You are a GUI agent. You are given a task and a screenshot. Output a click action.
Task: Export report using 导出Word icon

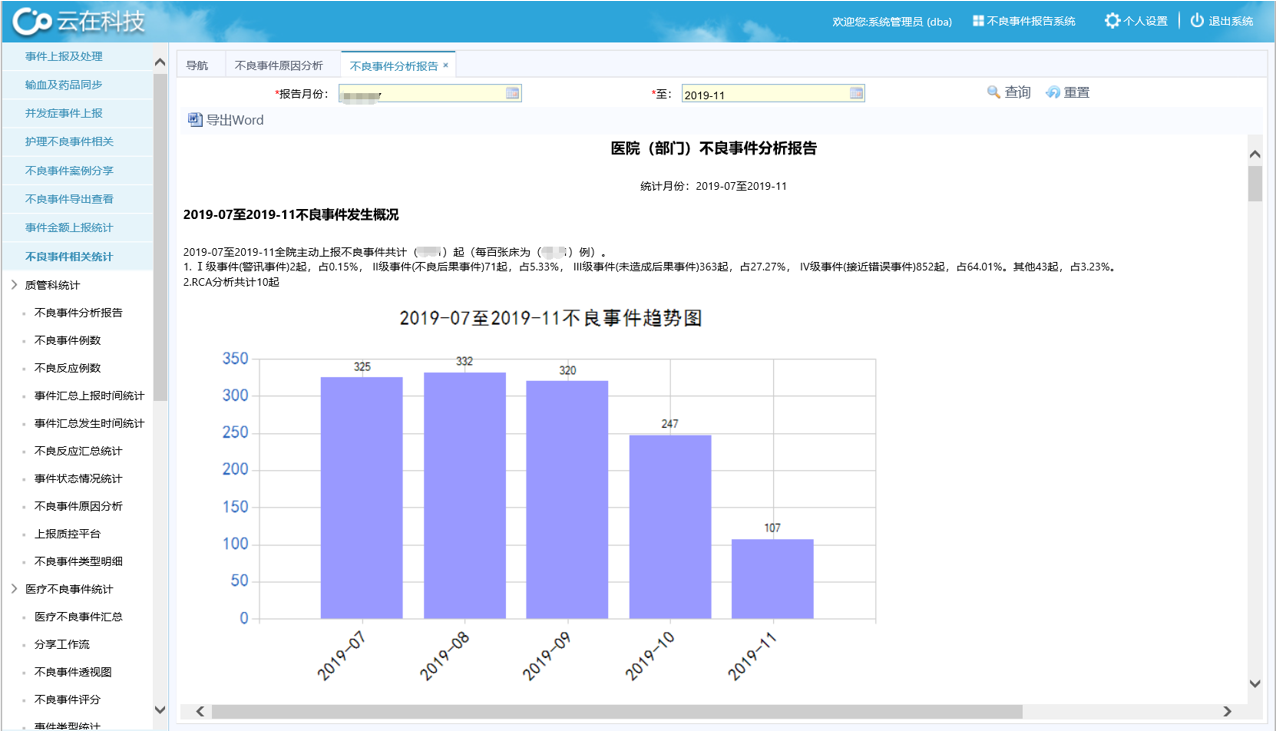(x=195, y=120)
